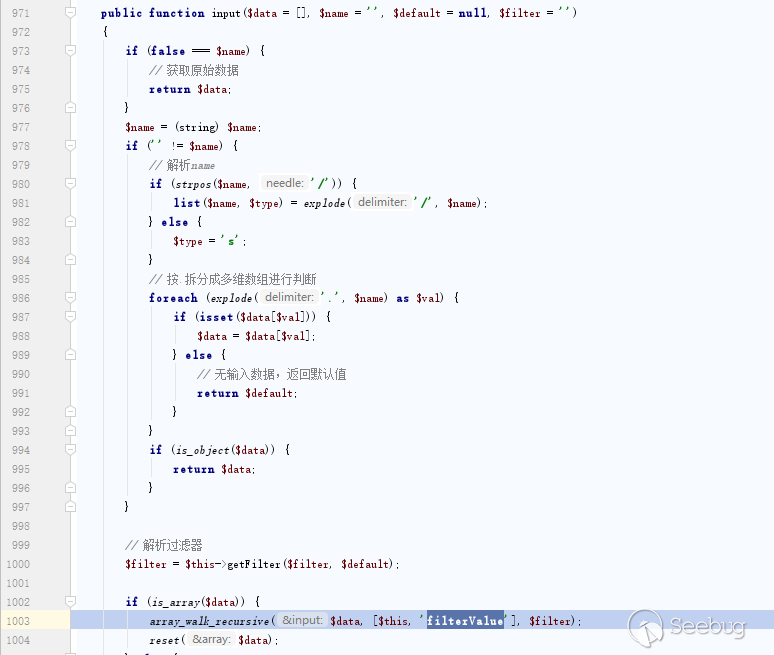Click the strpos function name
Screen dimensions: 774x655
[193, 184]
